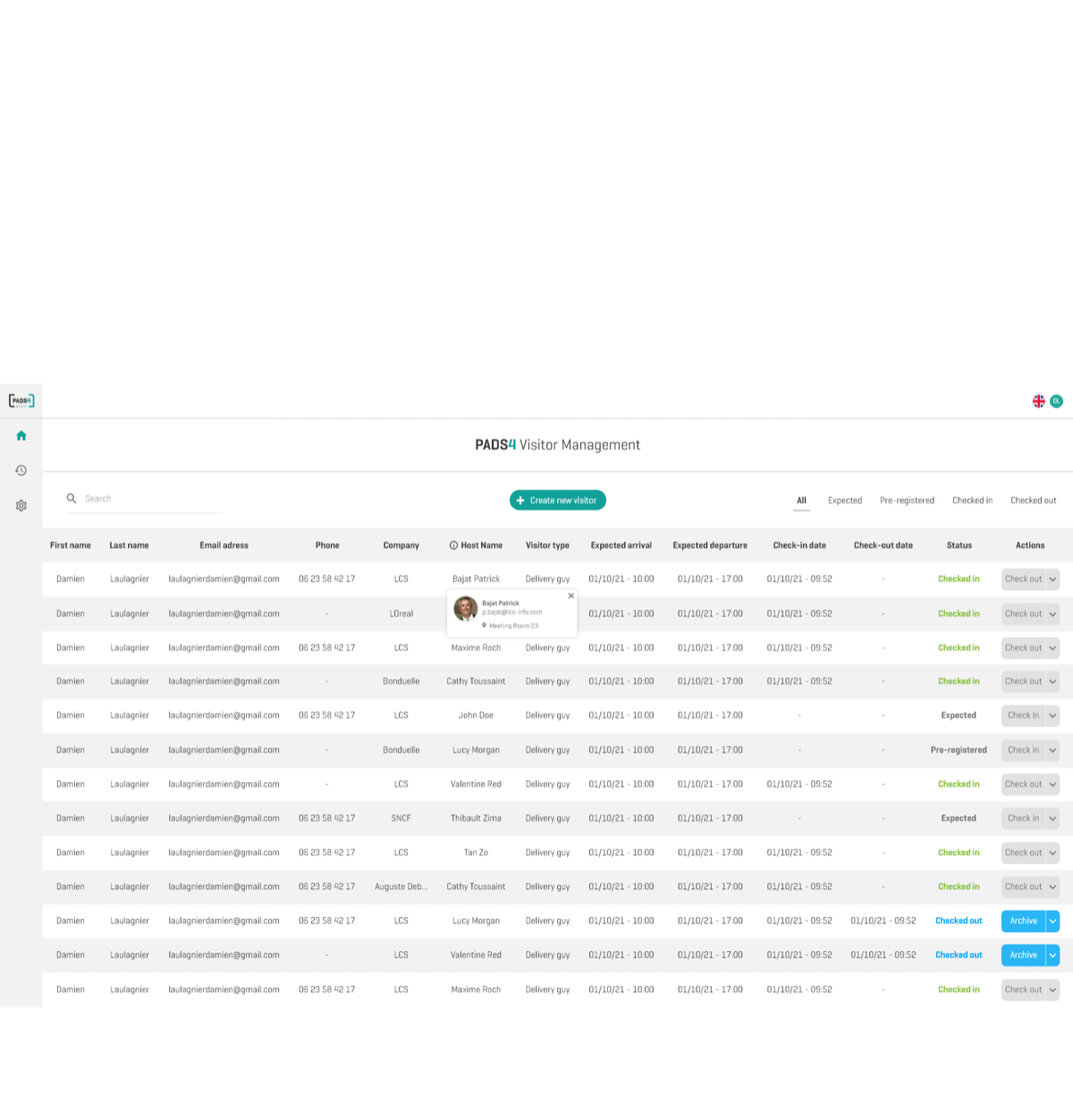Click the PADS4 logo icon

21,401
